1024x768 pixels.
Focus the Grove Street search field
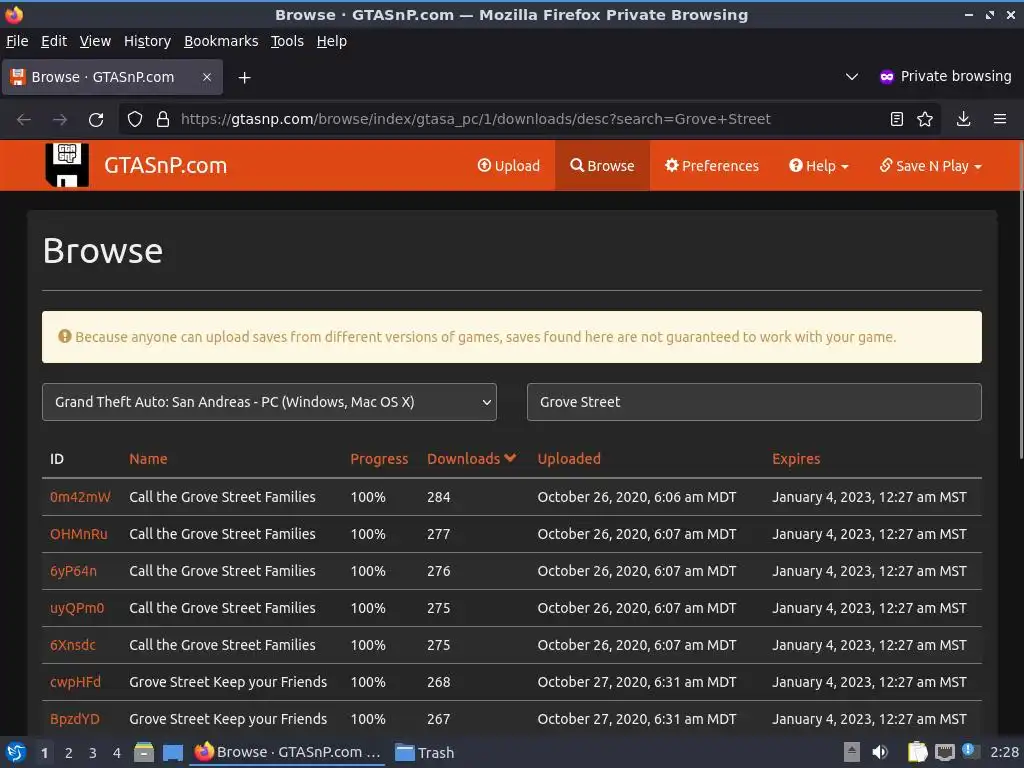(x=754, y=402)
